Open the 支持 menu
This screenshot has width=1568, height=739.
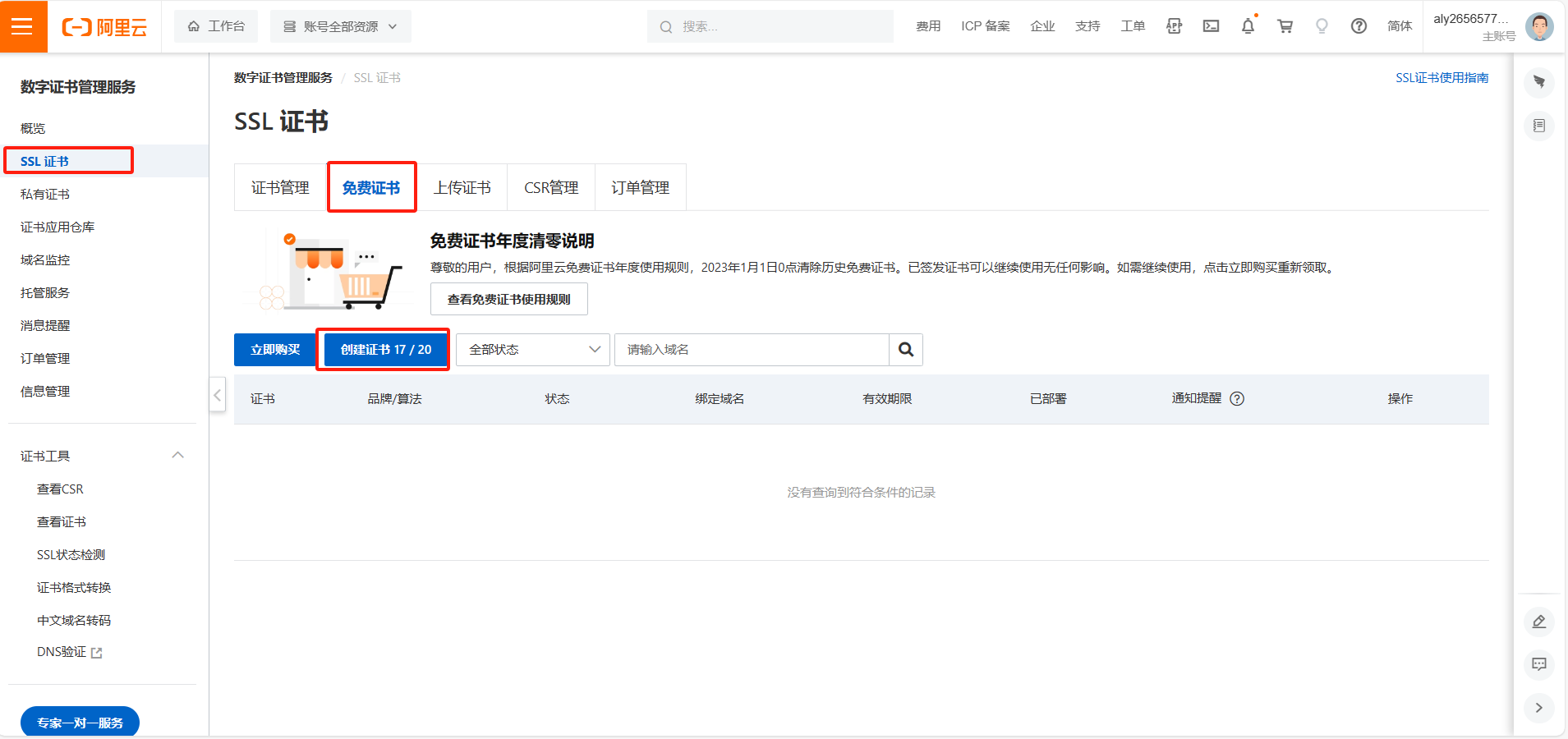1087,26
